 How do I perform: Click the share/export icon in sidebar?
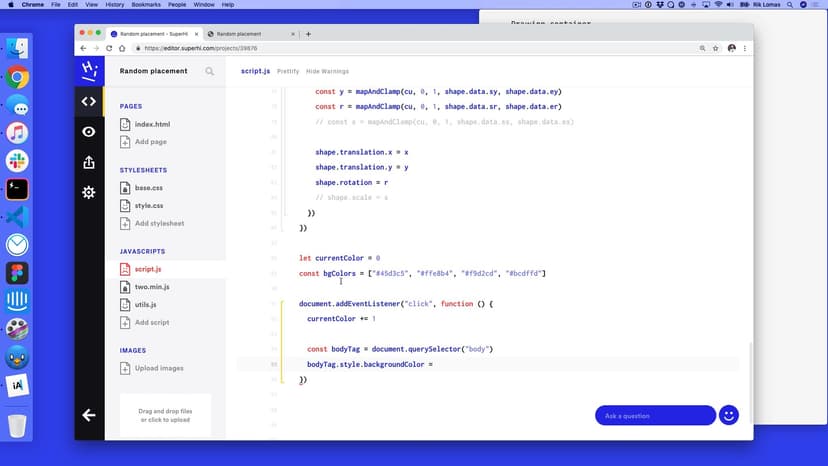pos(89,162)
